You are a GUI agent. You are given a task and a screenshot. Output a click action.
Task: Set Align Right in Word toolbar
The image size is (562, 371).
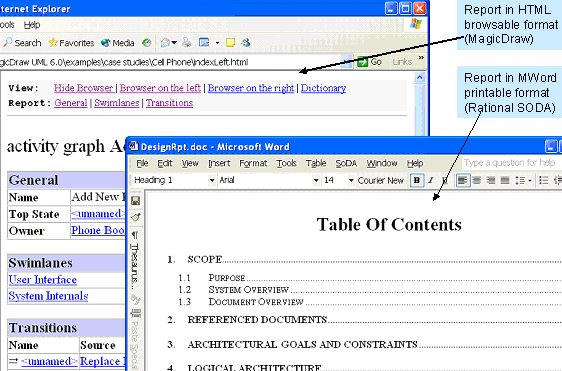click(x=491, y=180)
